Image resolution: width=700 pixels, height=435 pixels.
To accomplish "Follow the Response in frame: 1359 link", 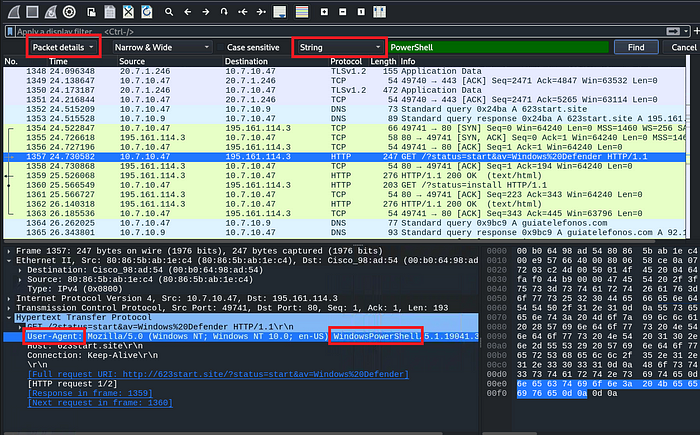I will (x=90, y=393).
